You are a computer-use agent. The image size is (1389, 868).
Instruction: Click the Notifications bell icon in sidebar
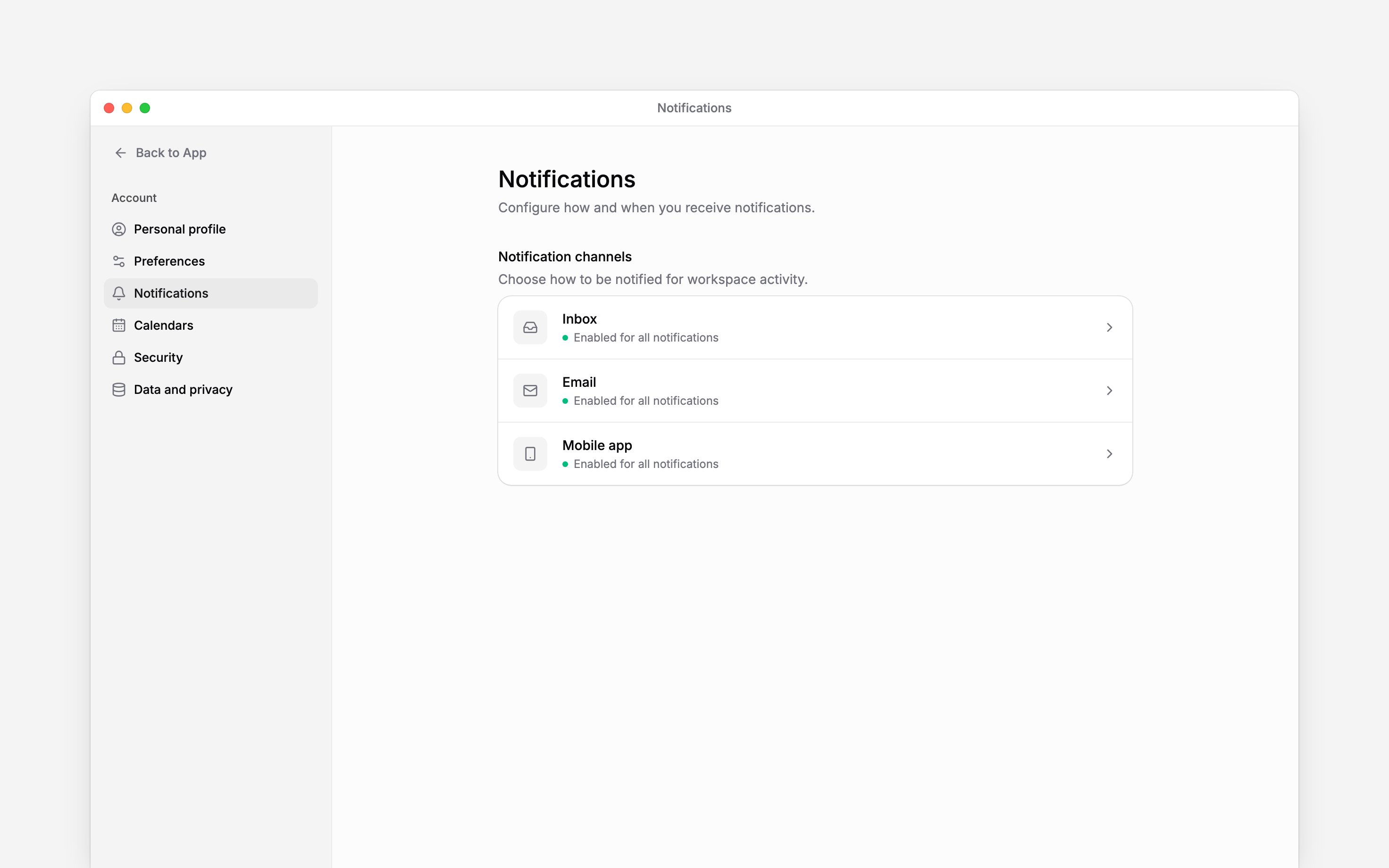click(x=119, y=293)
